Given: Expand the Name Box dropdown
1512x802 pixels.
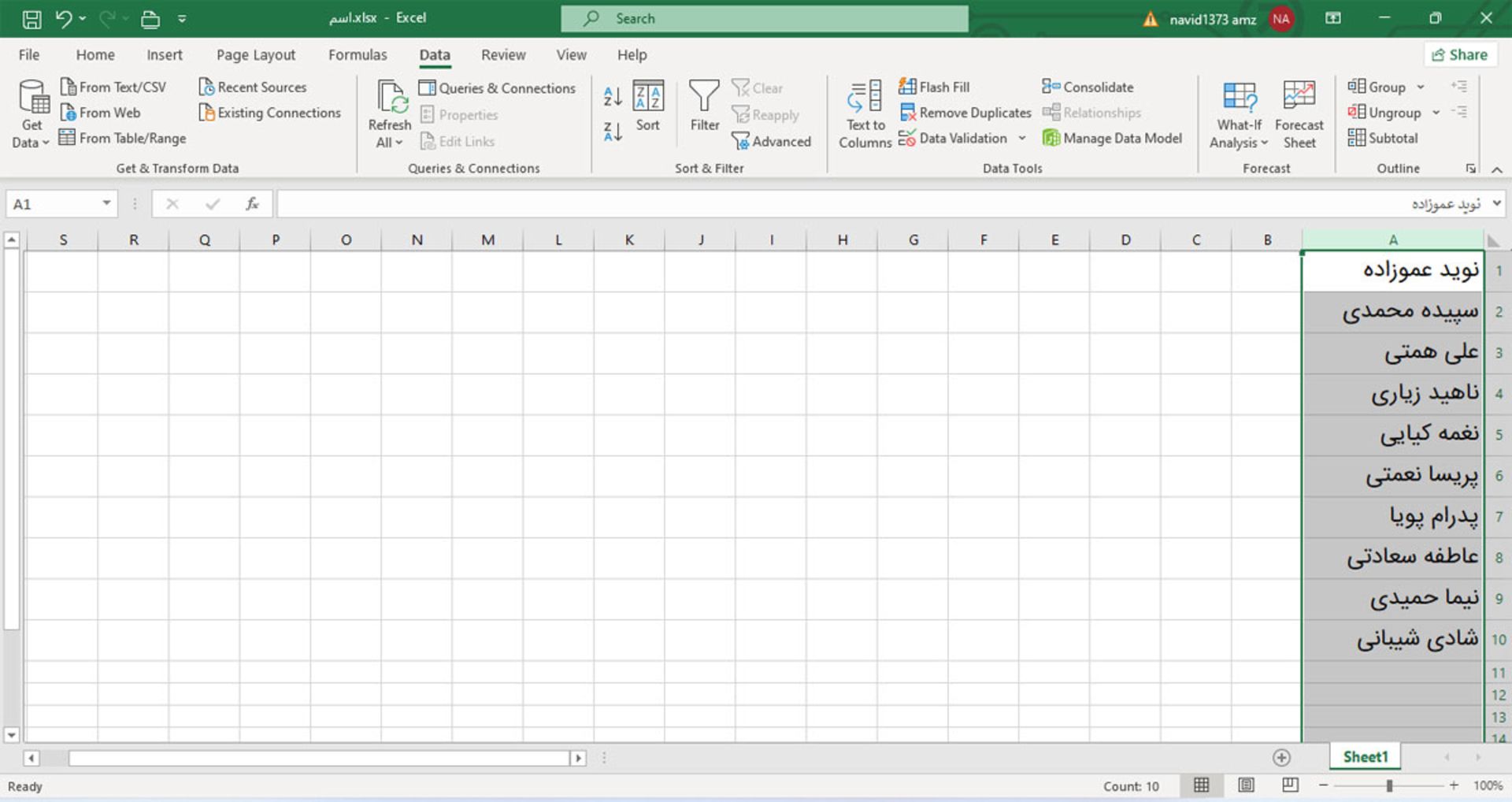Looking at the screenshot, I should coord(106,204).
